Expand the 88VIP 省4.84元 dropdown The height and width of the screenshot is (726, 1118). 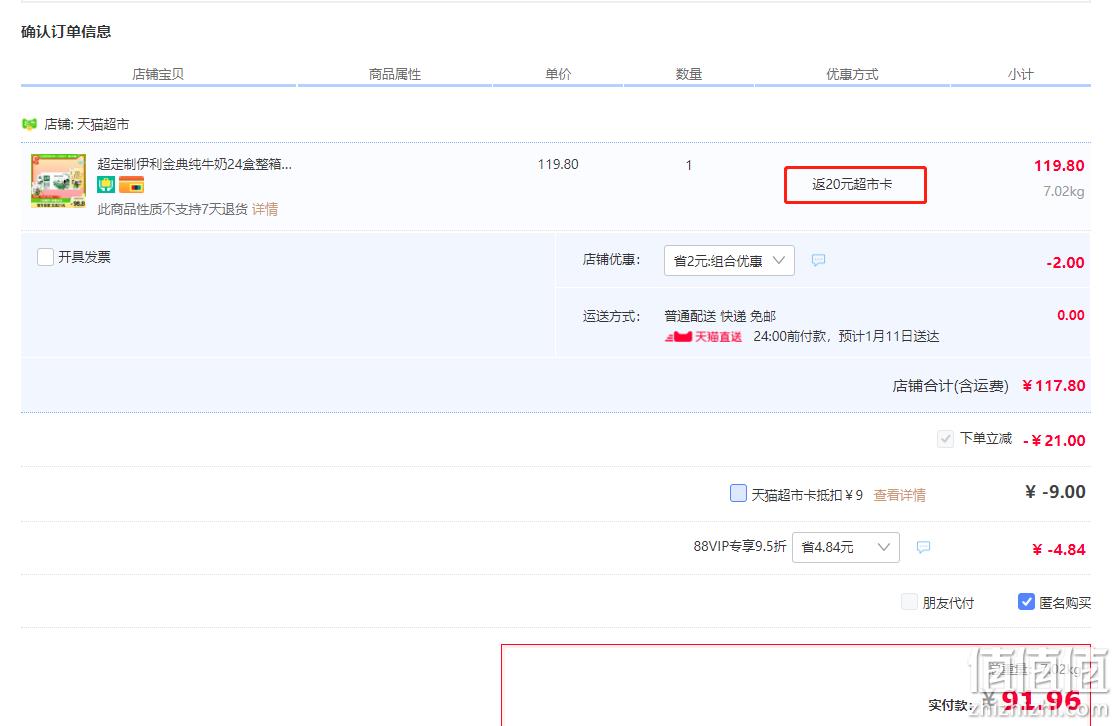tap(846, 547)
